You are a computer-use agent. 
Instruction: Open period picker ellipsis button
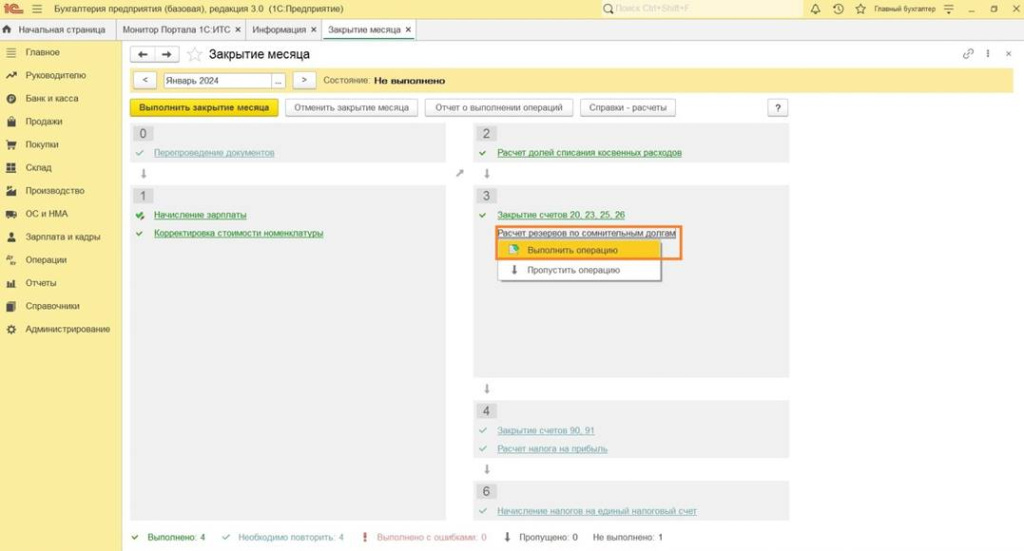pos(278,80)
